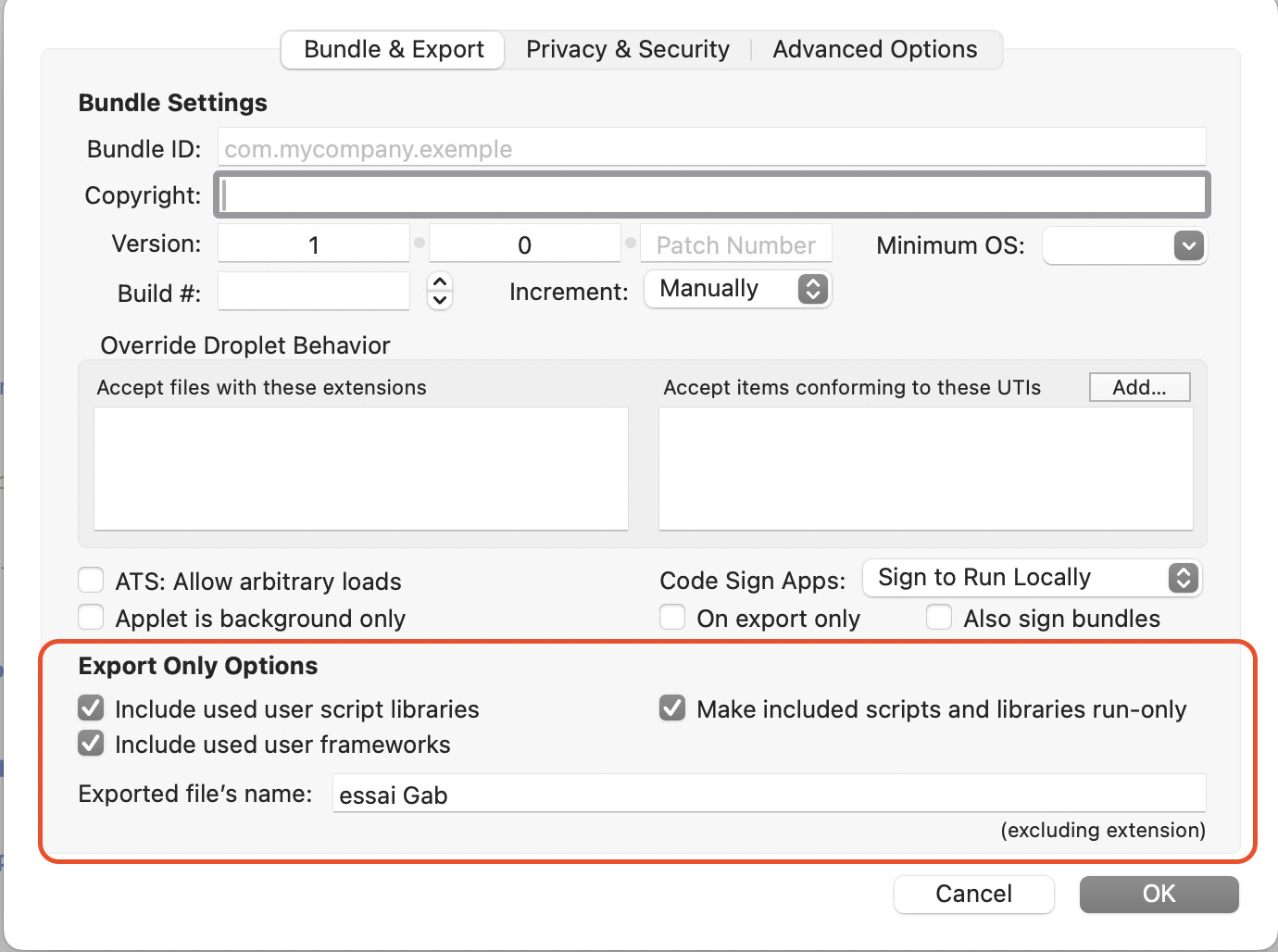Enable Applet is background only checkbox
Screen dimensions: 1278x952
91,617
